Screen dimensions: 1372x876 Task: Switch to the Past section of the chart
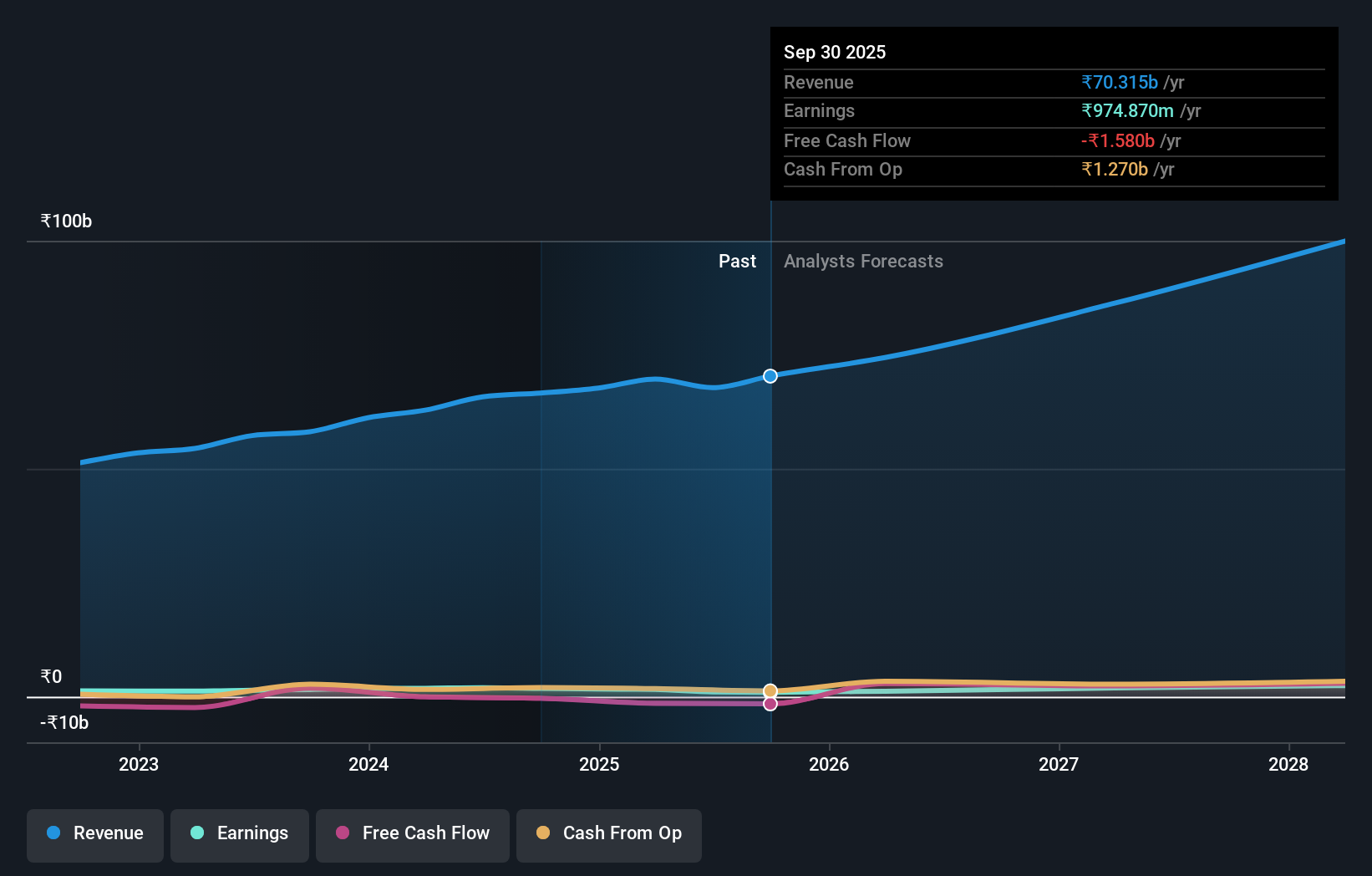737,261
